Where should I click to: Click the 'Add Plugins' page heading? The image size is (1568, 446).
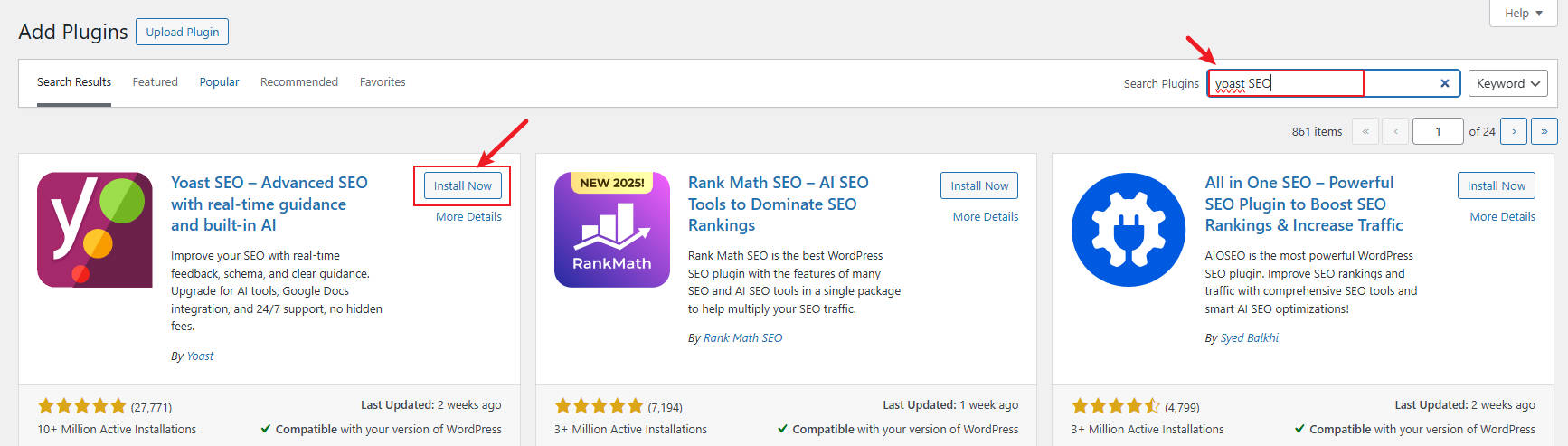73,32
